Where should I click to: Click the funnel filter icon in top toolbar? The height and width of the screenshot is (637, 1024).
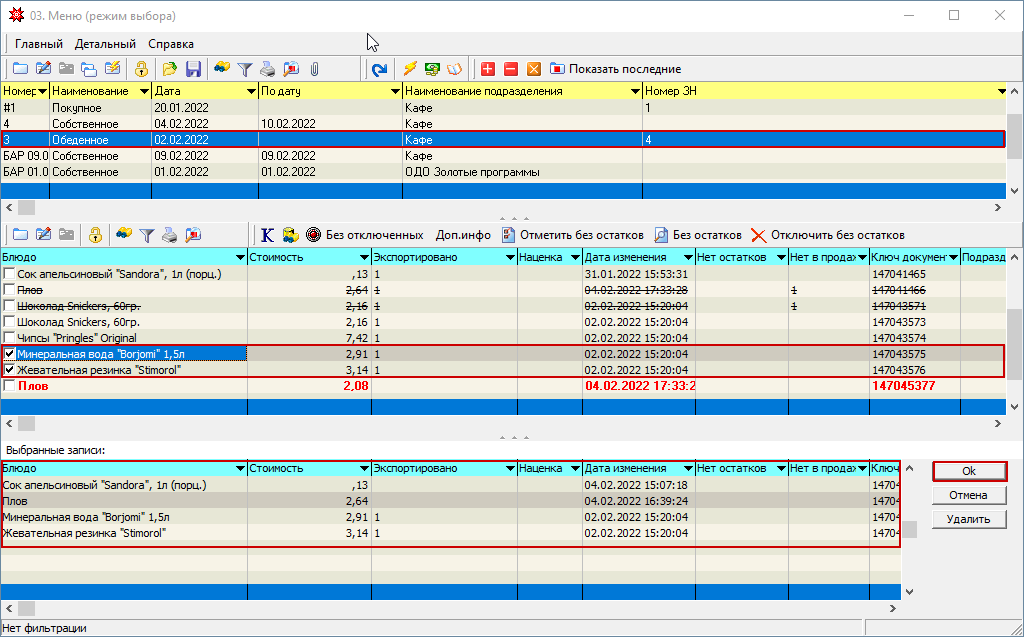[x=244, y=69]
